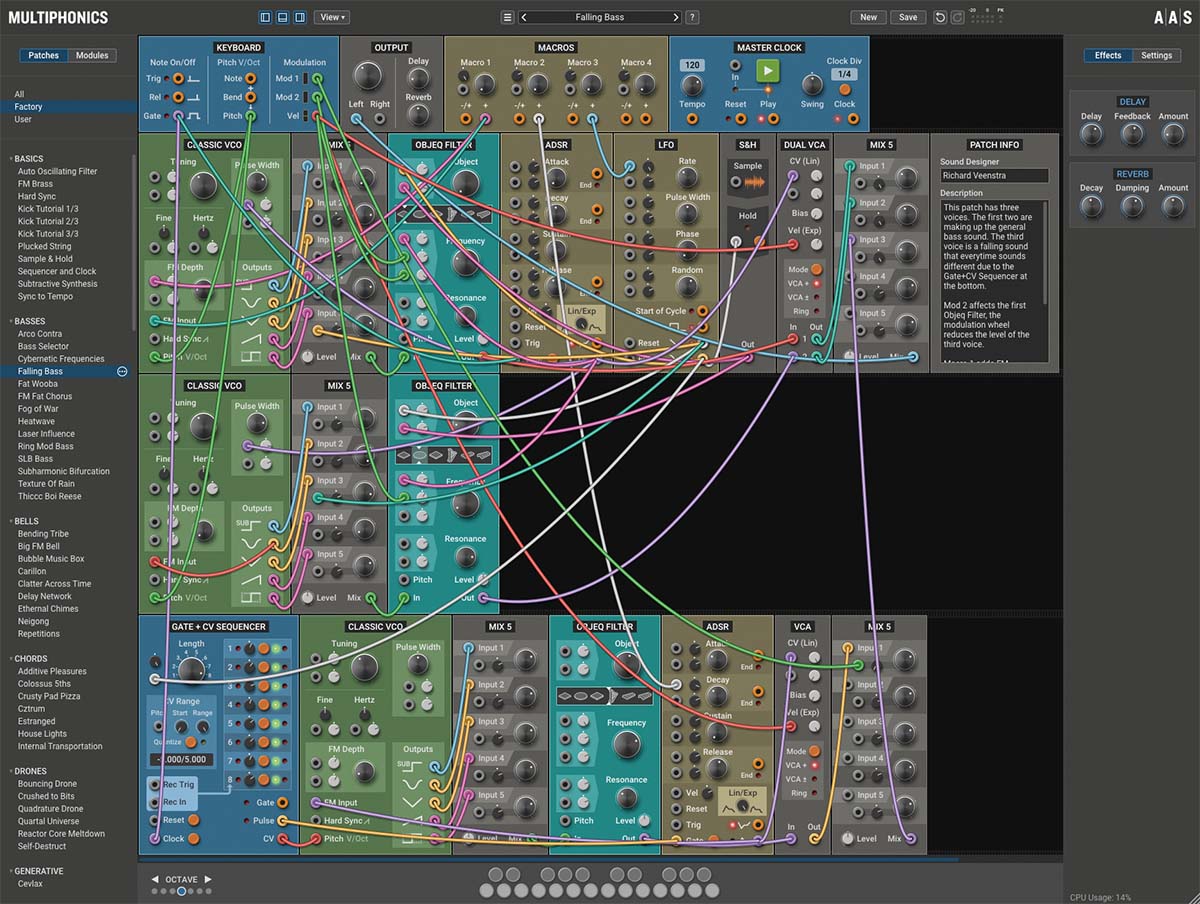Load the Fat Wooba patch
Viewport: 1200px width, 904px height.
37,384
